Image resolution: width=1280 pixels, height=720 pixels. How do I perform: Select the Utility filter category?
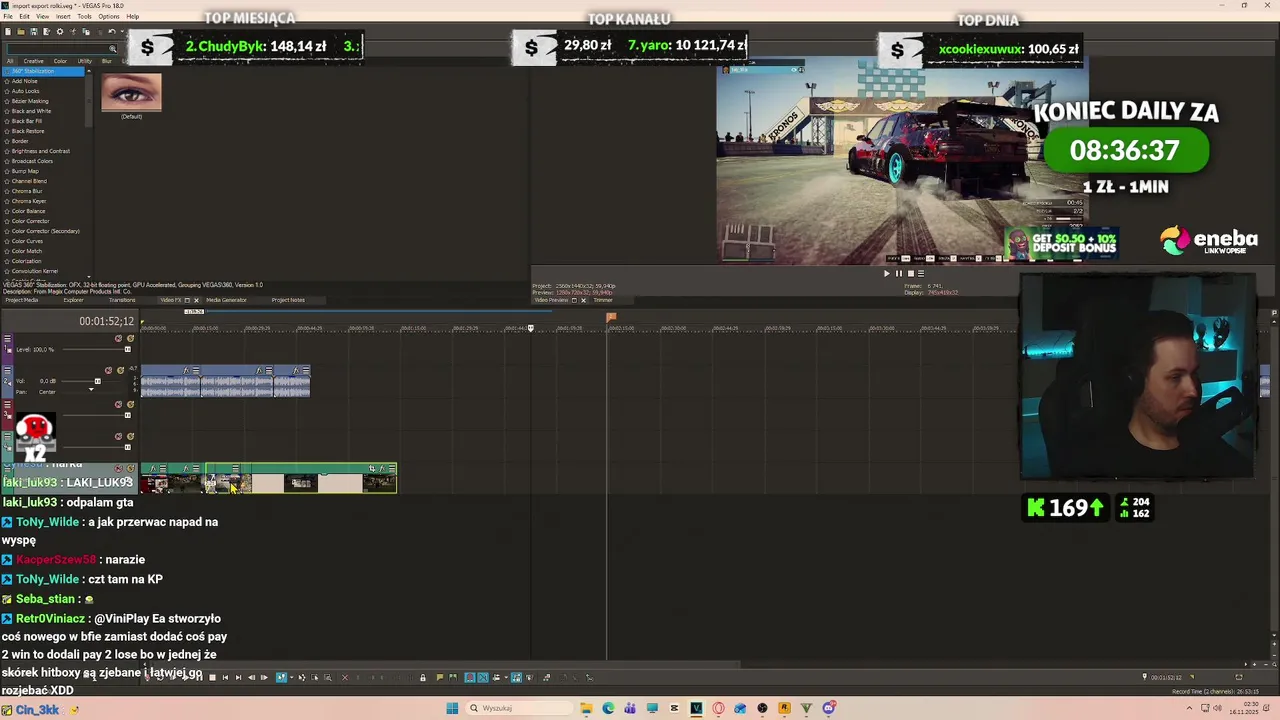pyautogui.click(x=85, y=61)
